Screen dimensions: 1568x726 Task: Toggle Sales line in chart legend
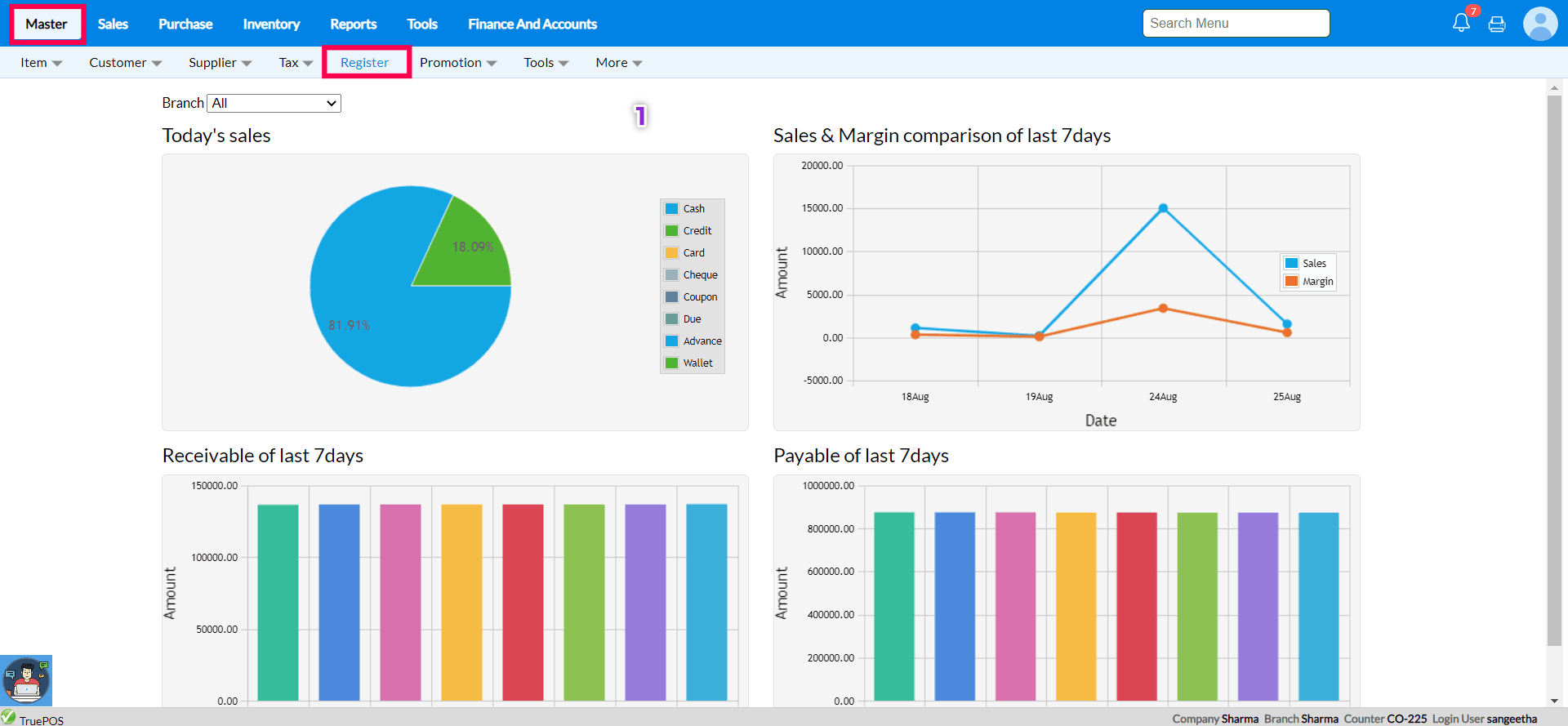point(1313,264)
